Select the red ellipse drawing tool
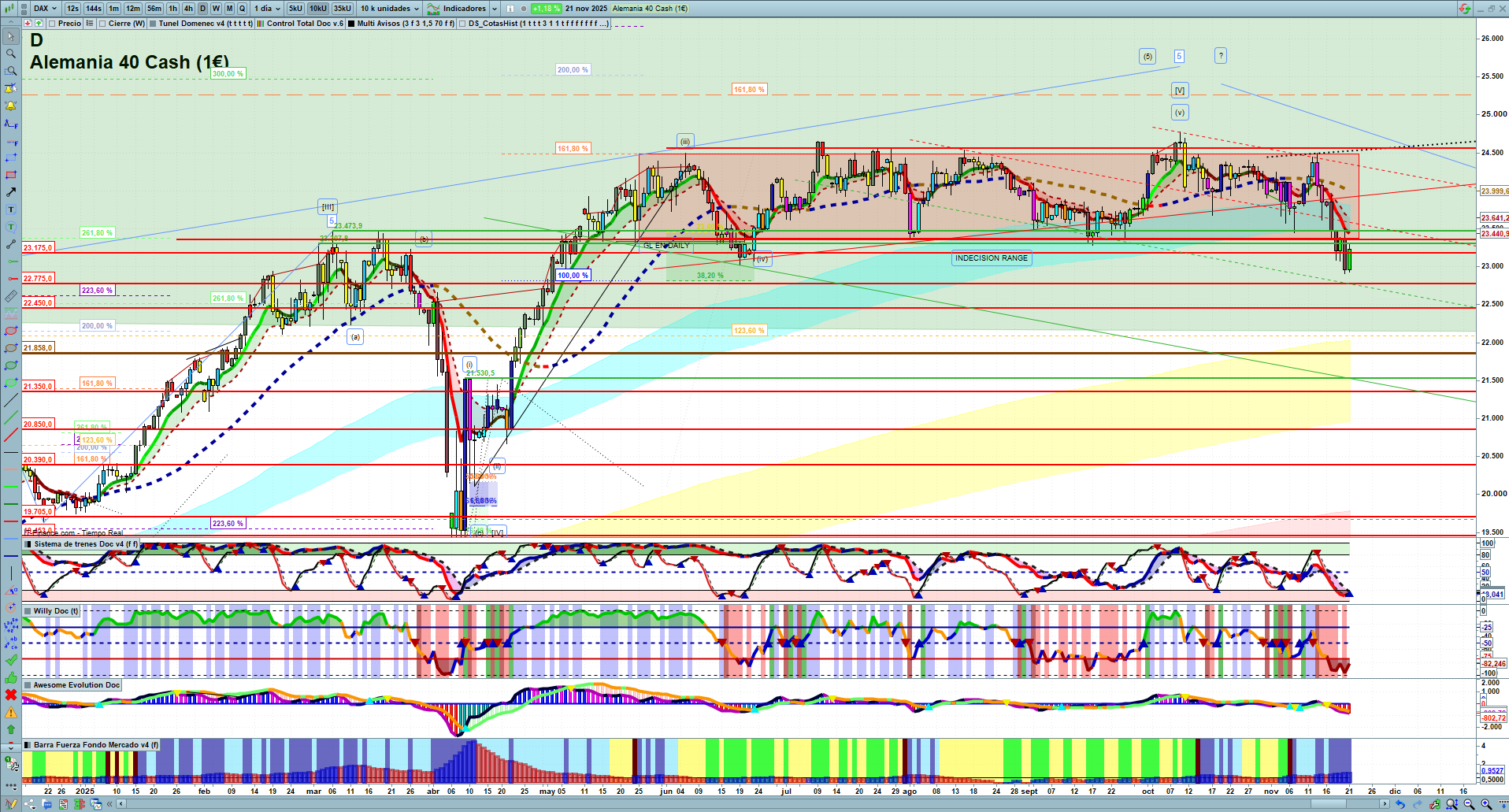The width and height of the screenshot is (1509, 812). 11,331
